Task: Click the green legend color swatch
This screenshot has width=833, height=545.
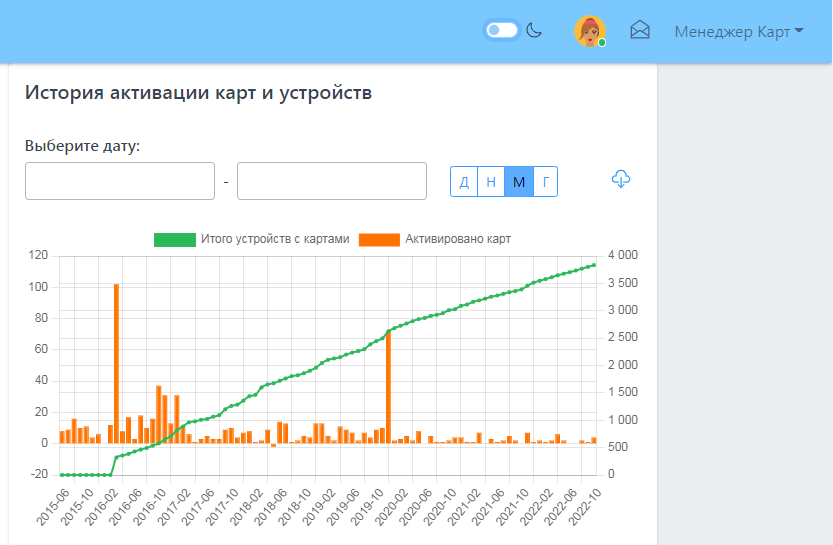Action: coord(174,239)
